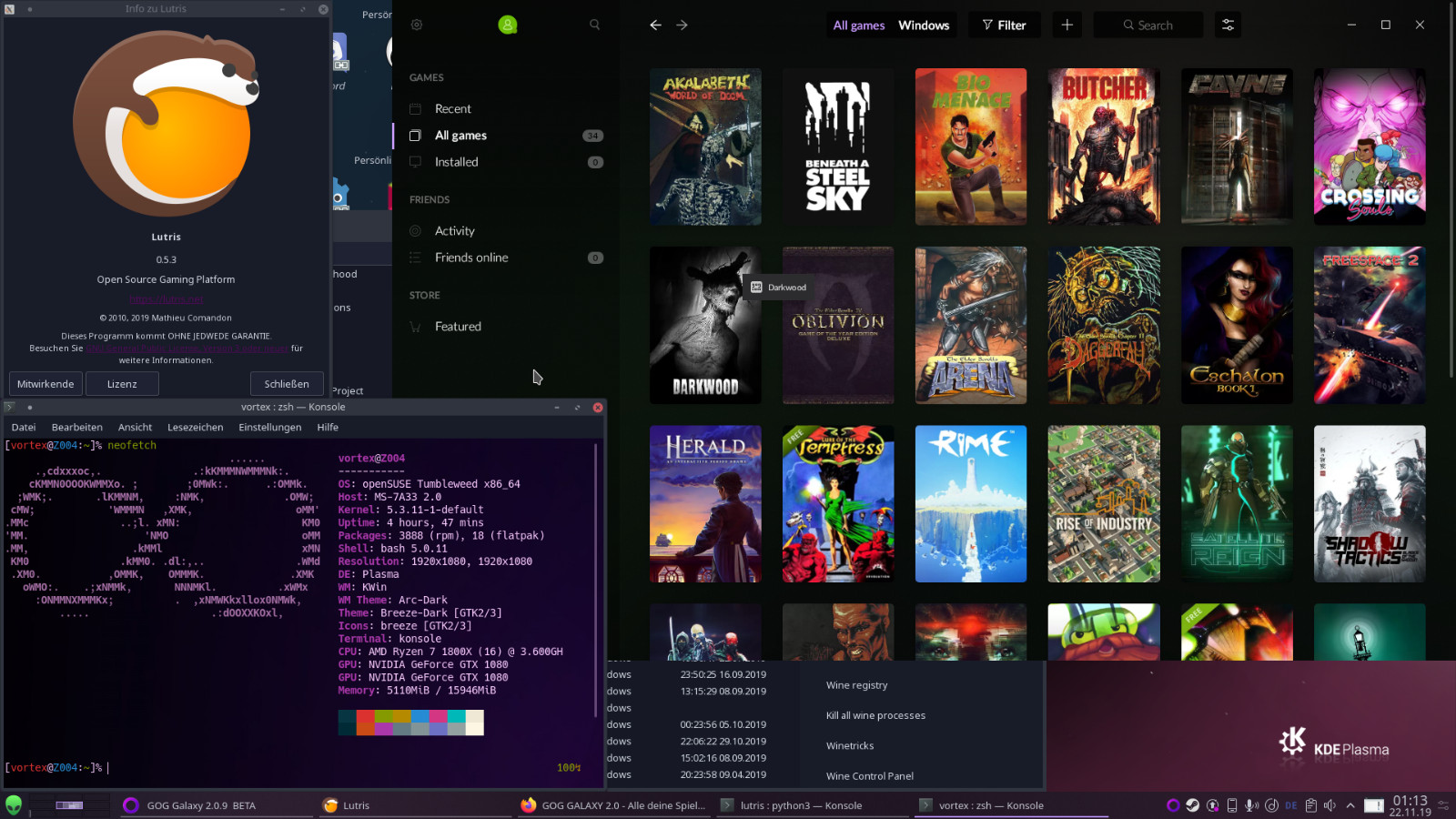Screen dimensions: 1456x819
Task: Expand hidden system tray icons arrow
Action: point(1350,805)
